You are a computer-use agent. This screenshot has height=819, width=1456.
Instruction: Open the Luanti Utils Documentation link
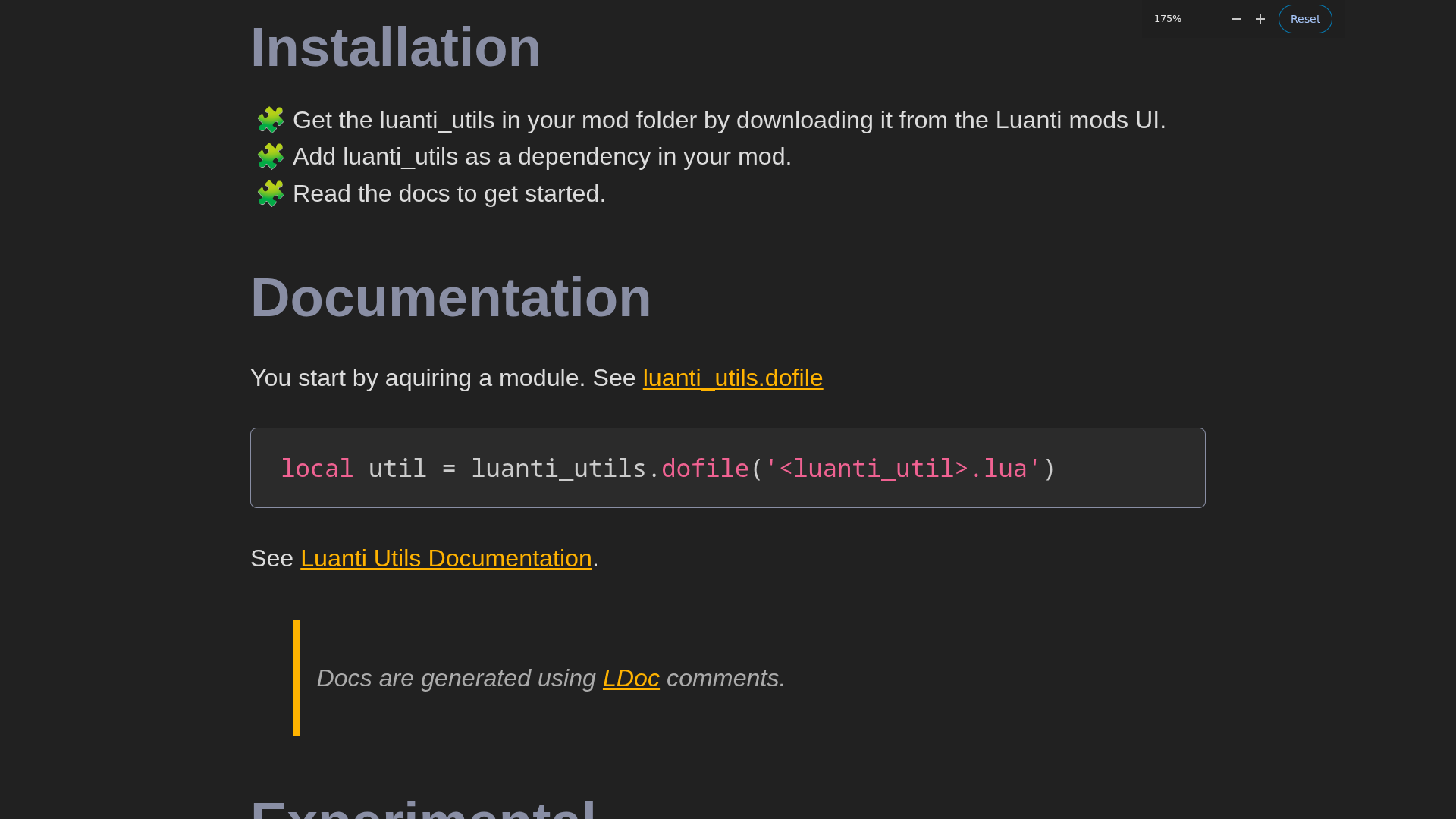click(x=446, y=558)
